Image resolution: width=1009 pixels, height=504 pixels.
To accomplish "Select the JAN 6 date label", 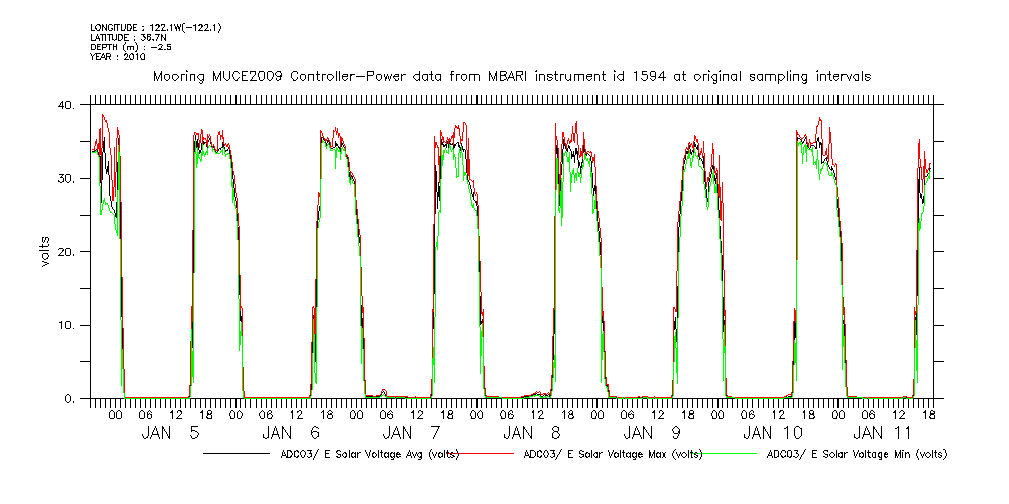I will click(289, 433).
